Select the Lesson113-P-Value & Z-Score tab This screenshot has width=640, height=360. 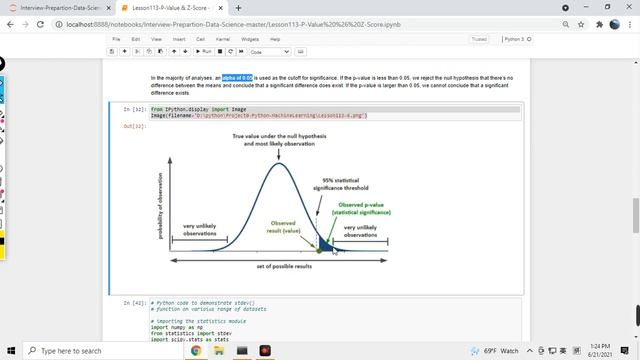click(171, 8)
